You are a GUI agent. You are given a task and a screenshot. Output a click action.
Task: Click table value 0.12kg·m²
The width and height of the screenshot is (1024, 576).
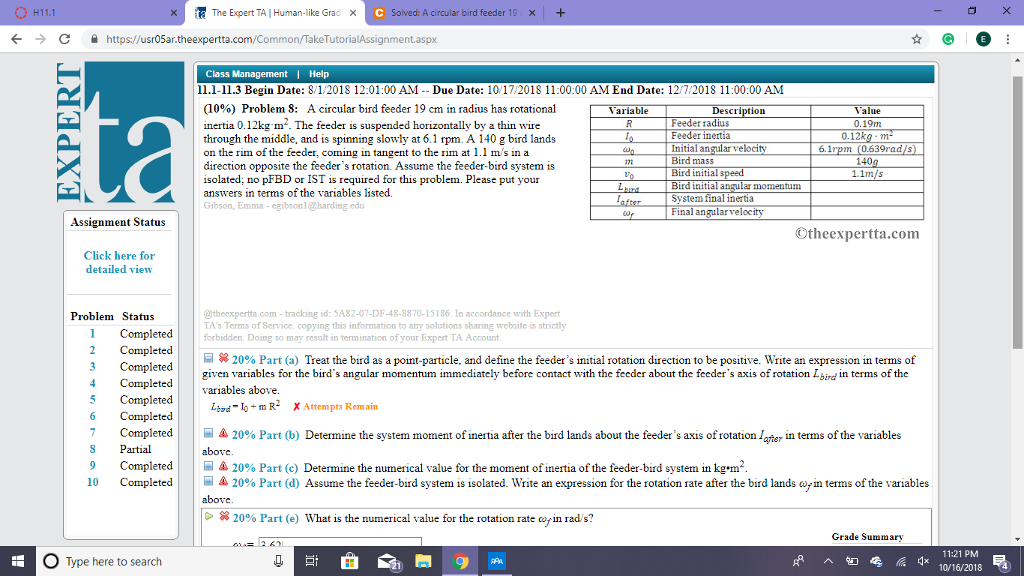point(867,136)
